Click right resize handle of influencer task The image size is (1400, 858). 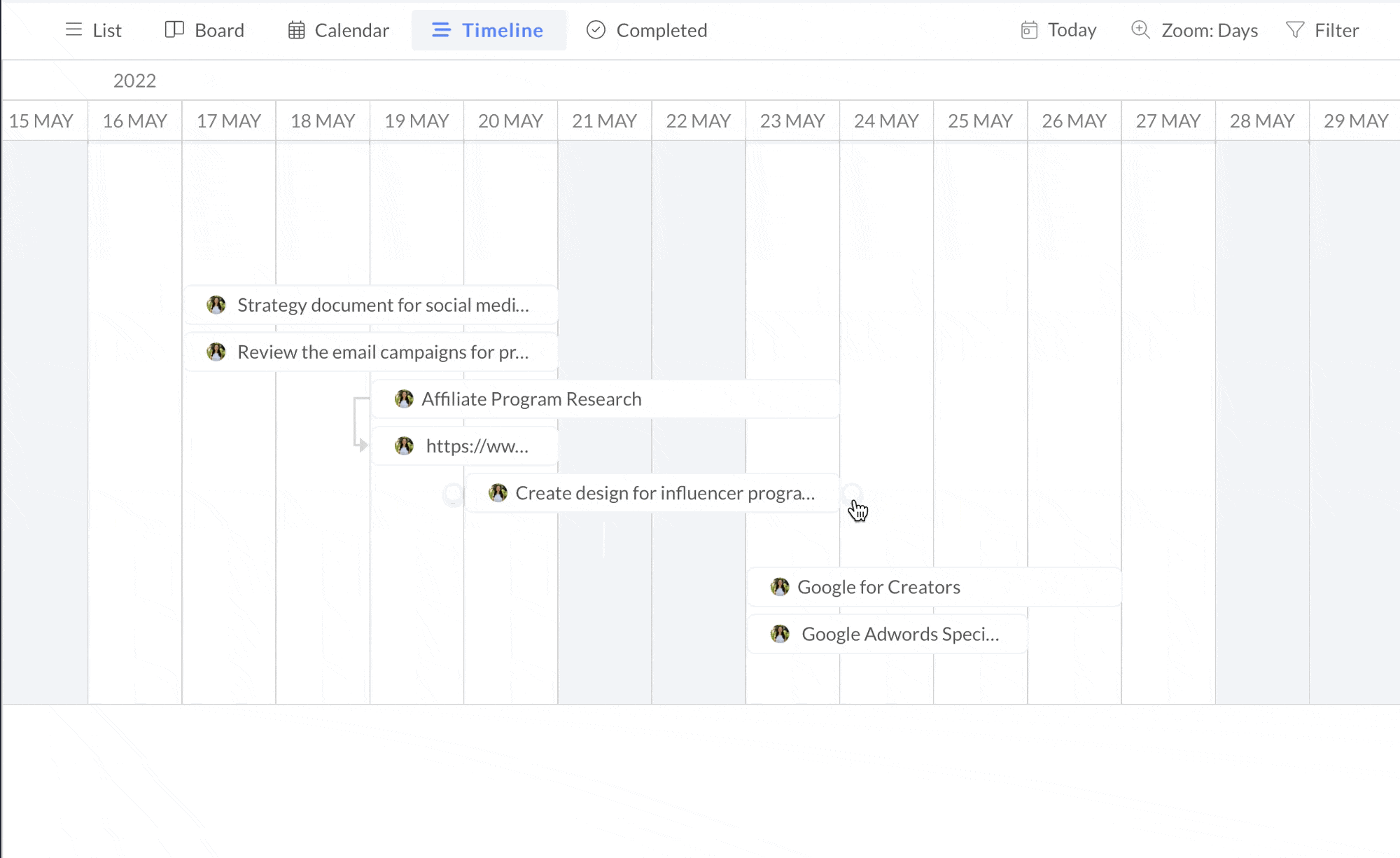click(x=852, y=493)
